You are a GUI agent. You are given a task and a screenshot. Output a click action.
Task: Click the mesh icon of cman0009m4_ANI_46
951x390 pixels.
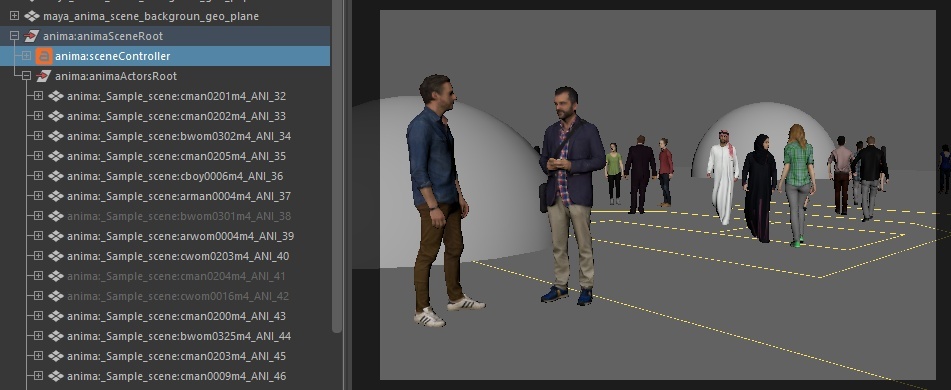(x=56, y=376)
